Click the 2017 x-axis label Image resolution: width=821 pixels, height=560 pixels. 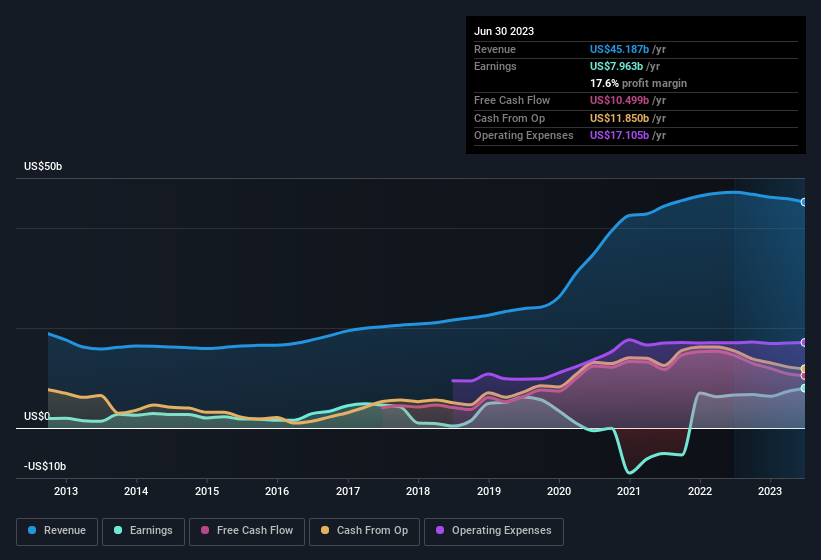point(348,491)
